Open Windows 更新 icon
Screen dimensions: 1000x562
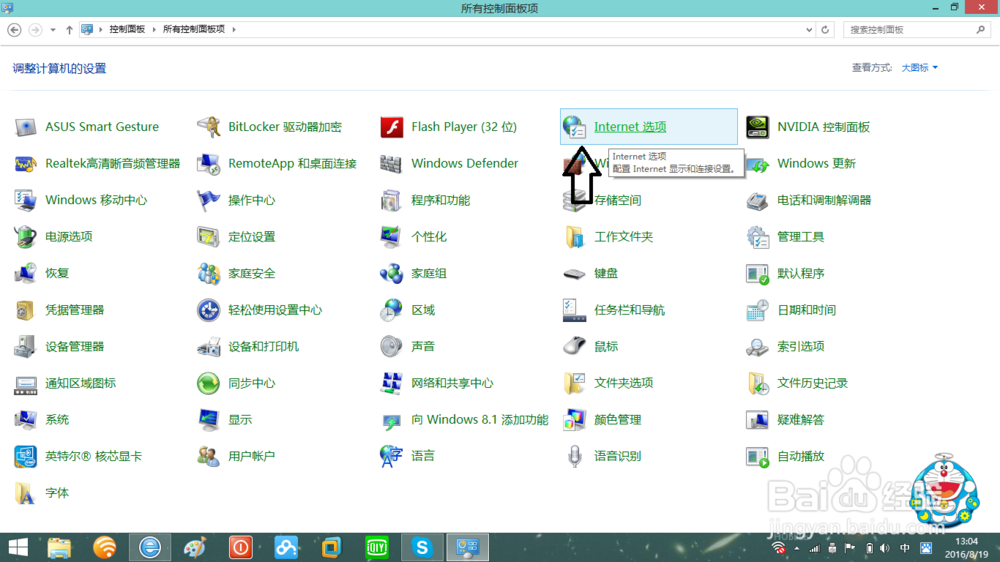point(757,165)
